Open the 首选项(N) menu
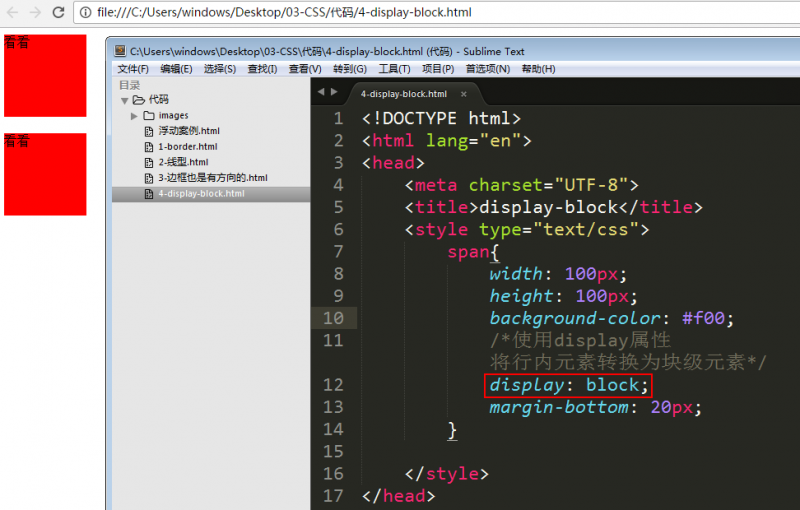This screenshot has height=510, width=800. click(x=488, y=69)
